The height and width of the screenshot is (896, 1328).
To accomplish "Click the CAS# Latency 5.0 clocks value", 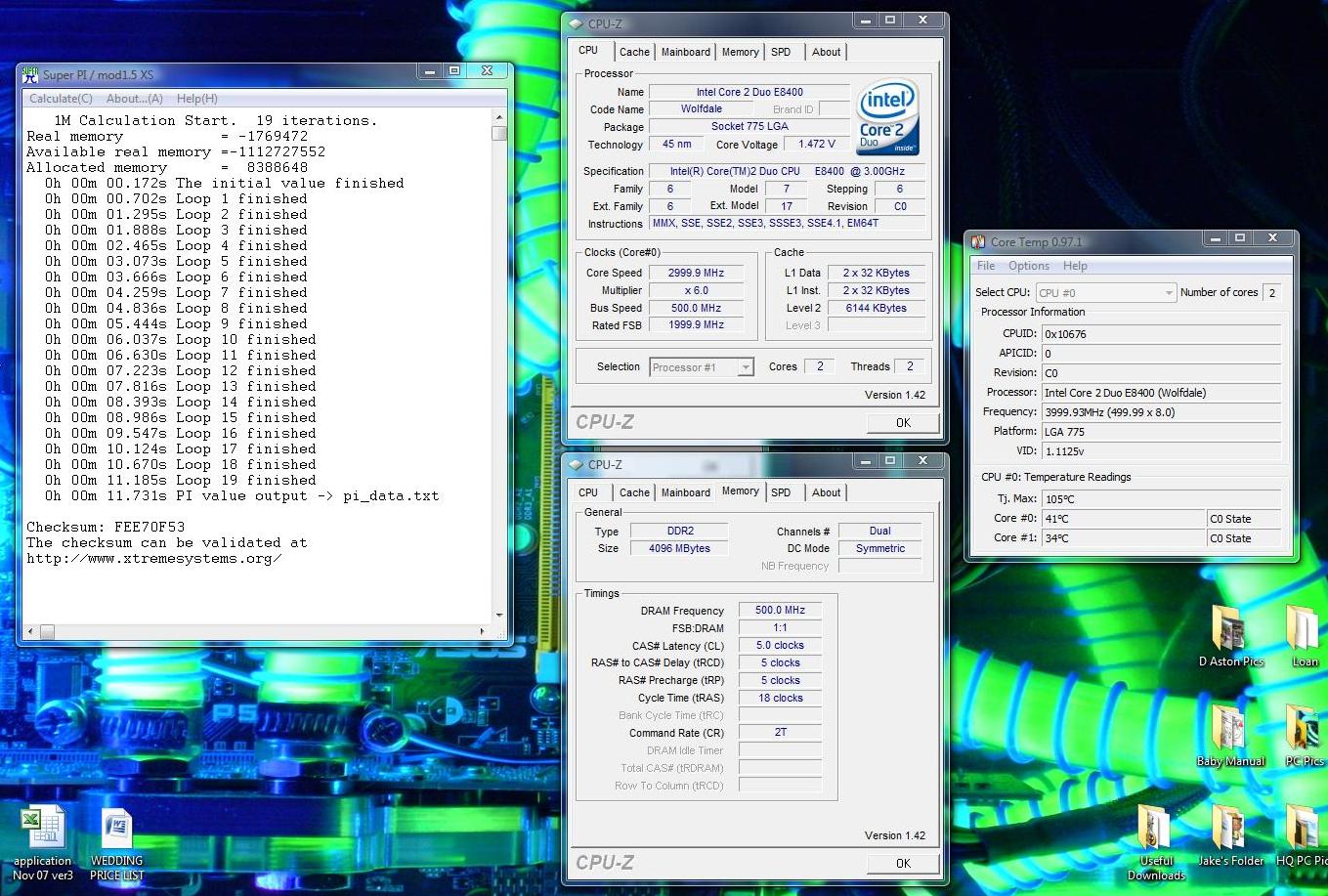I will pos(780,645).
